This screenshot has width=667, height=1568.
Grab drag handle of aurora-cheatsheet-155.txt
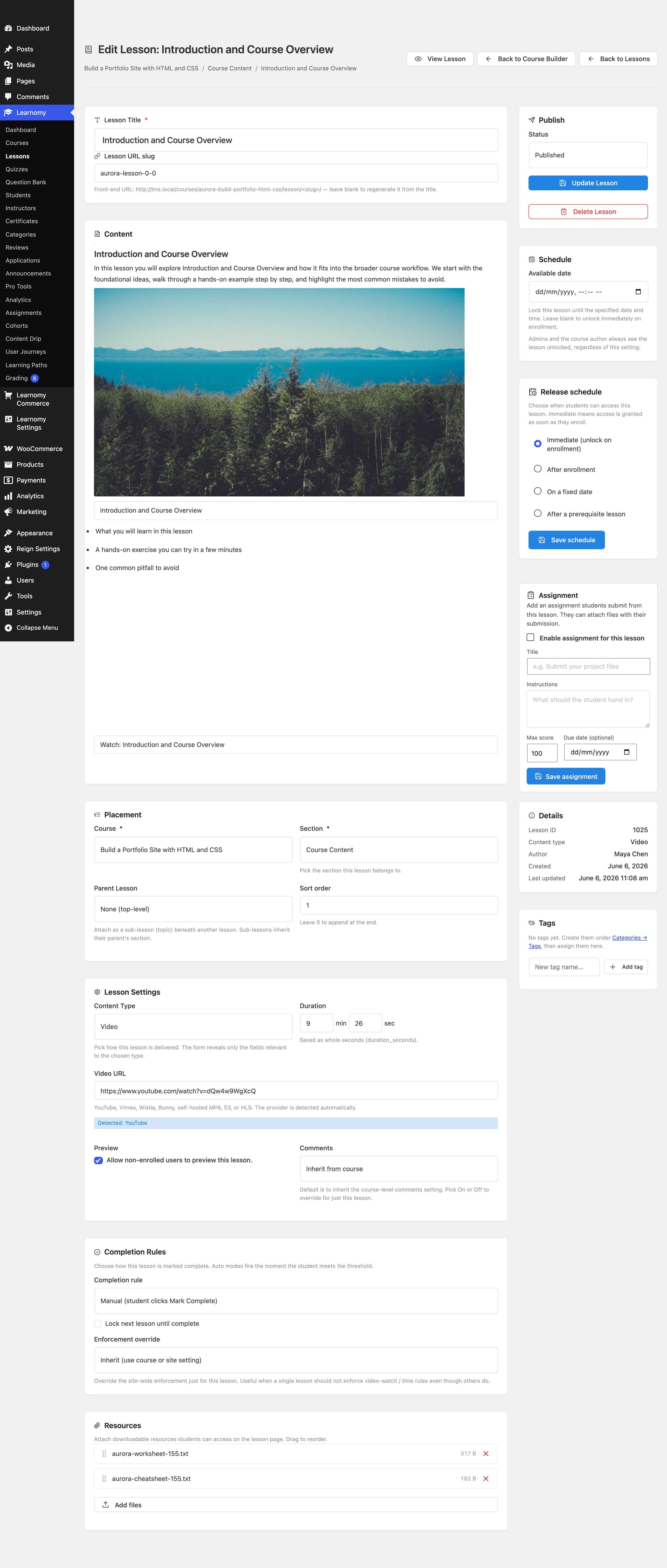tap(104, 1479)
